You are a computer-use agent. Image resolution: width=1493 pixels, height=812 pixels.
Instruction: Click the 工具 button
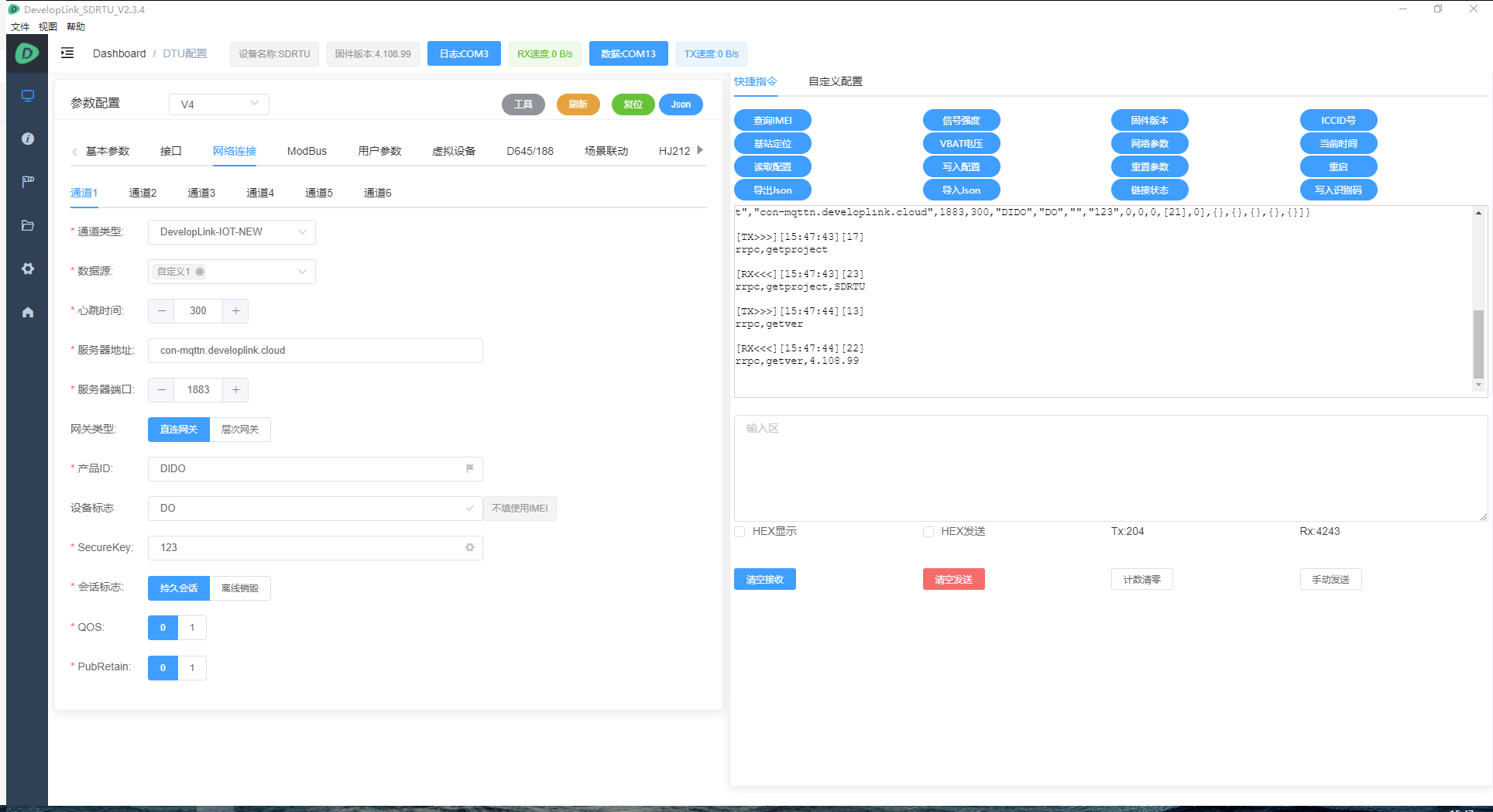coord(523,104)
